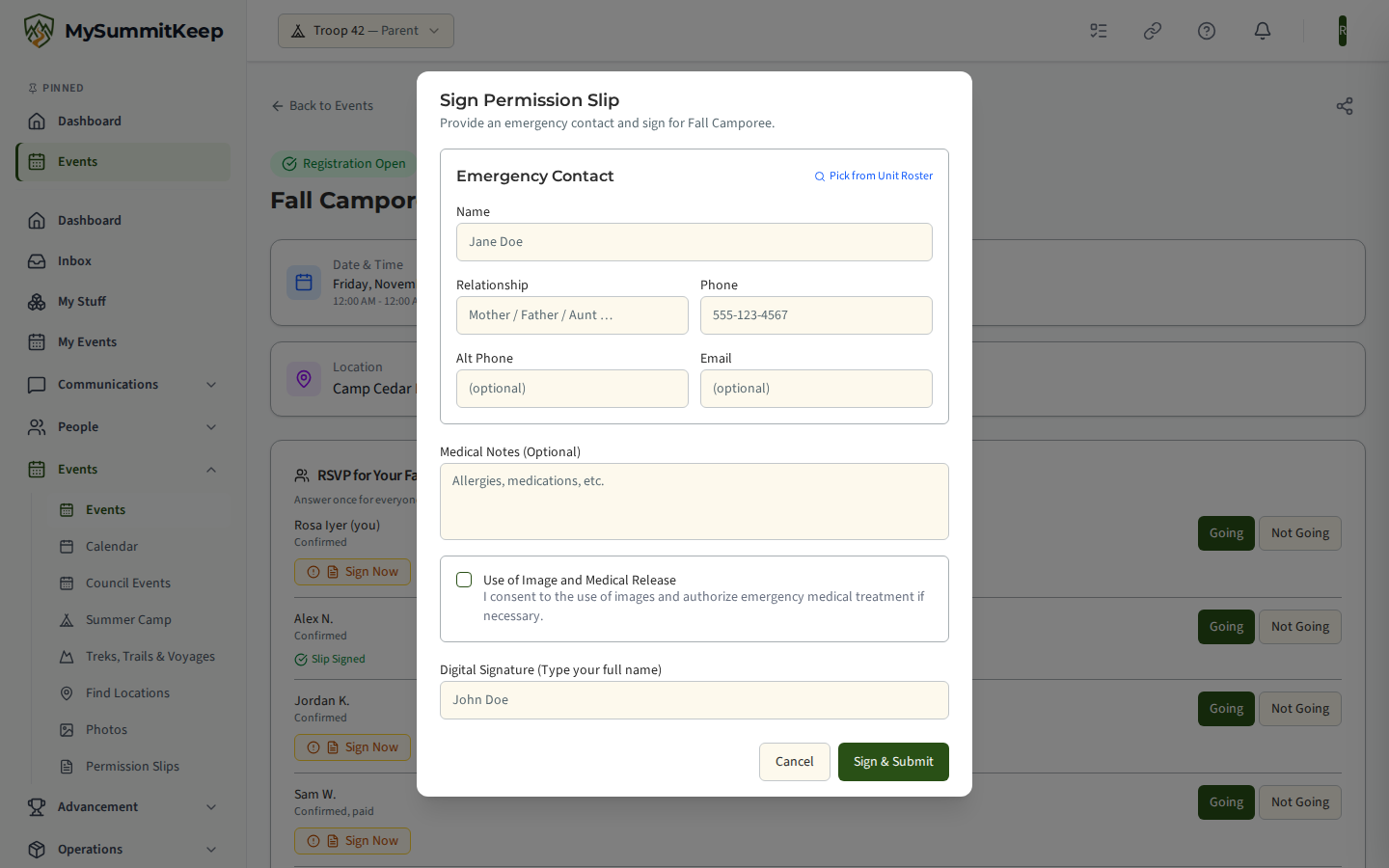This screenshot has width=1389, height=868.
Task: Collapse the Events section chevron
Action: pyautogui.click(x=211, y=470)
